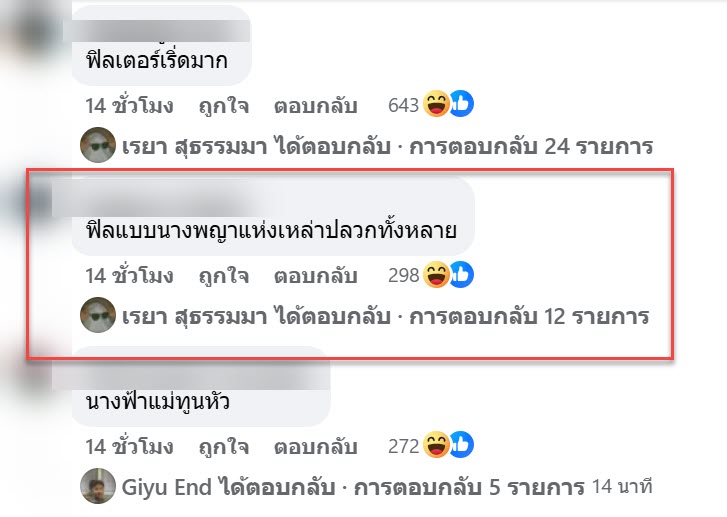Expand the 24 replies thread
This screenshot has width=727, height=517.
(x=387, y=147)
